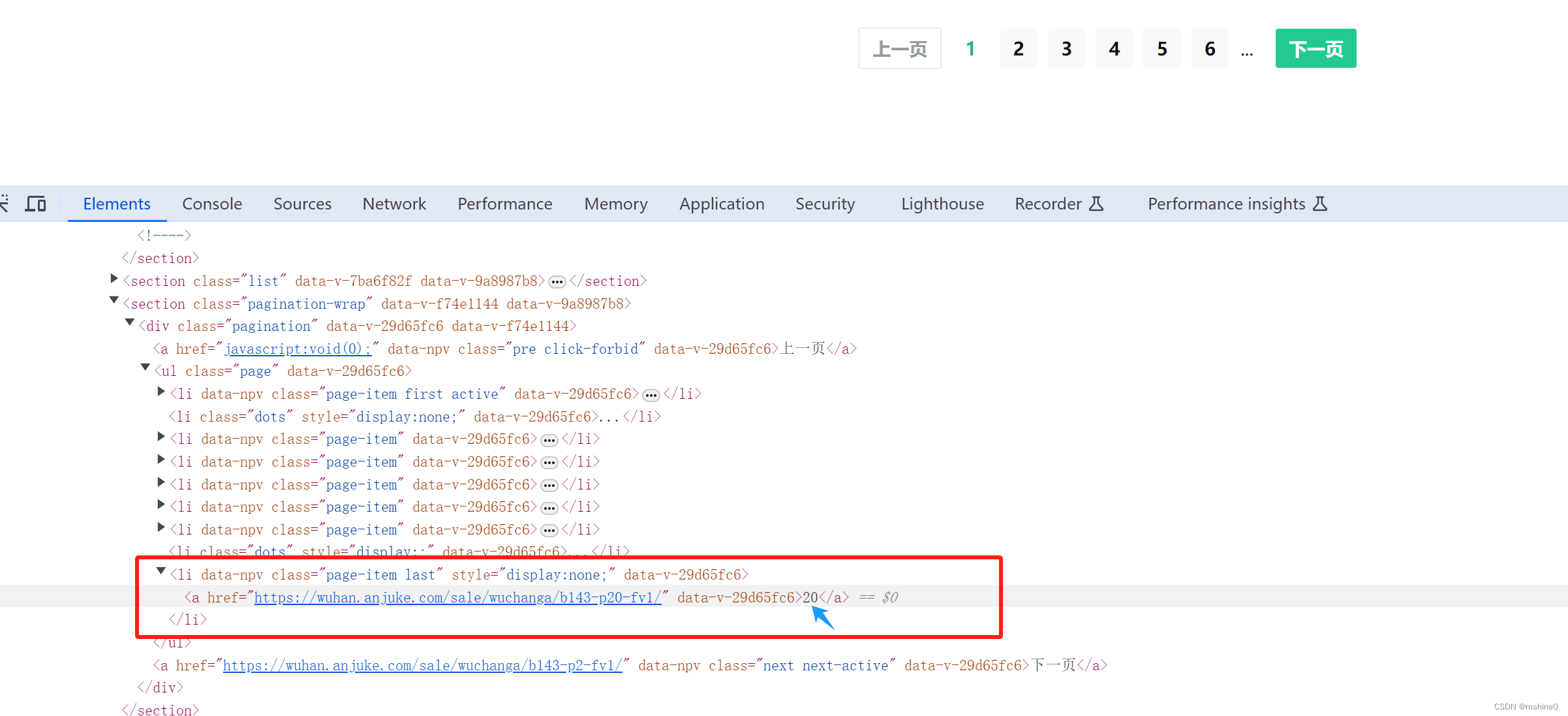Click the javascript:void(0) href link
This screenshot has width=1568, height=716.
coord(298,349)
